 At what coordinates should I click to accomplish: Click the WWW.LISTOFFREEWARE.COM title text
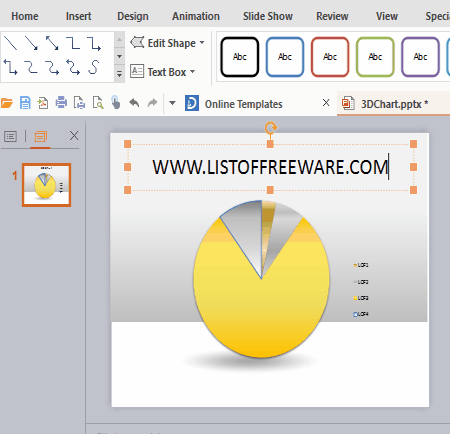pos(270,167)
